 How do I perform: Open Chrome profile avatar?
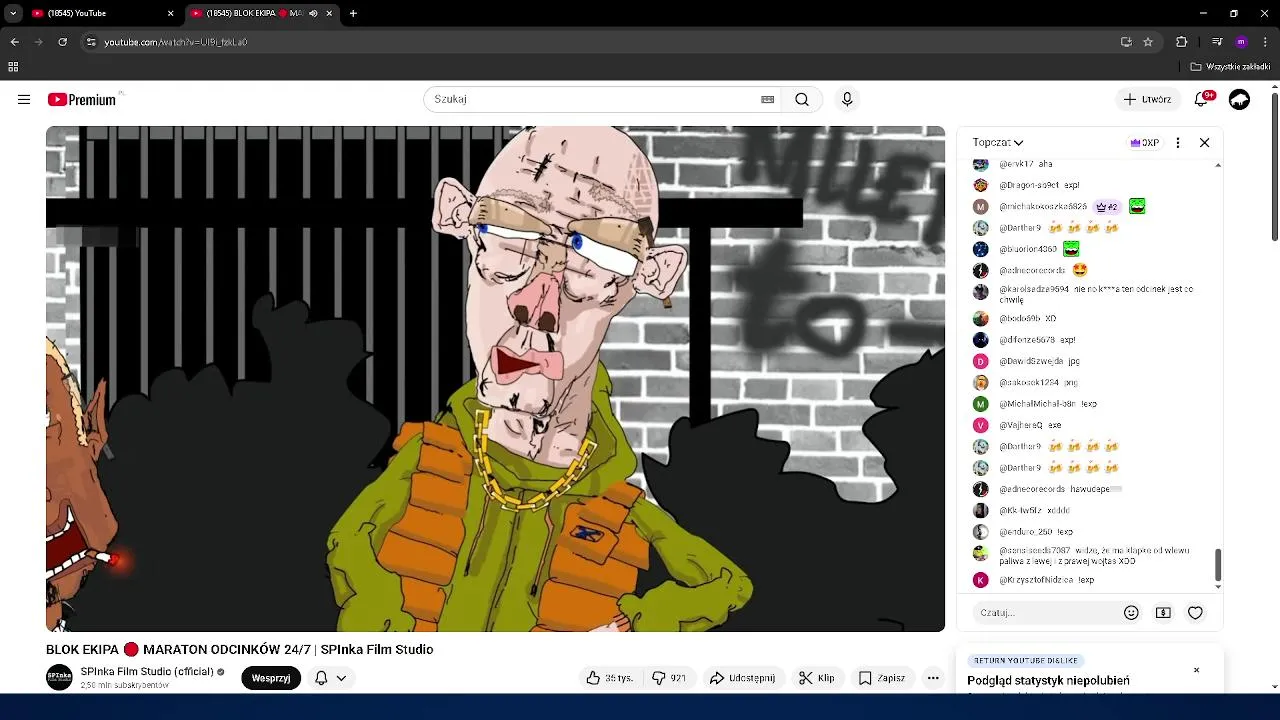pyautogui.click(x=1241, y=42)
